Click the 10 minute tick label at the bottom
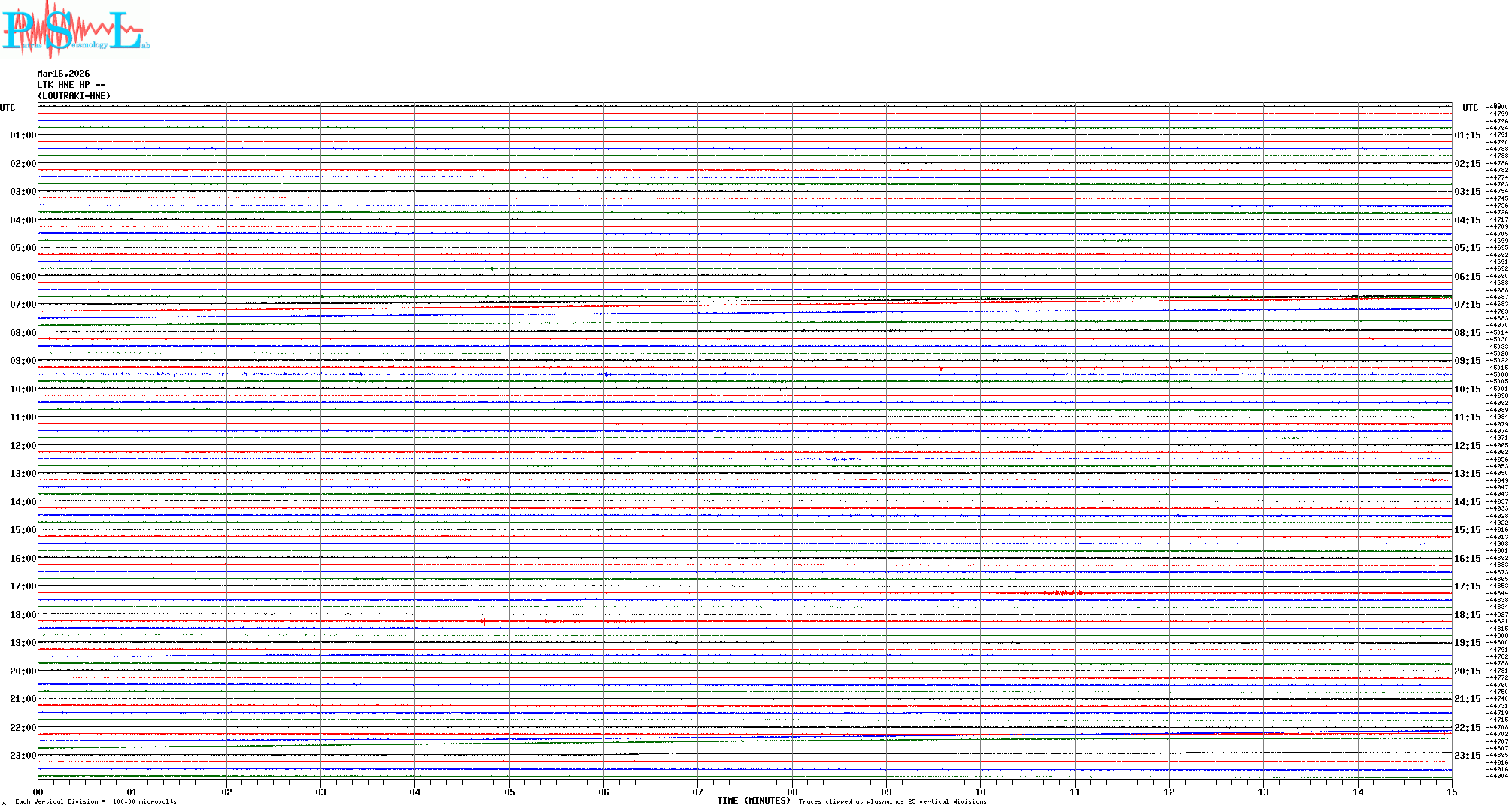The image size is (1512, 812). (x=980, y=792)
